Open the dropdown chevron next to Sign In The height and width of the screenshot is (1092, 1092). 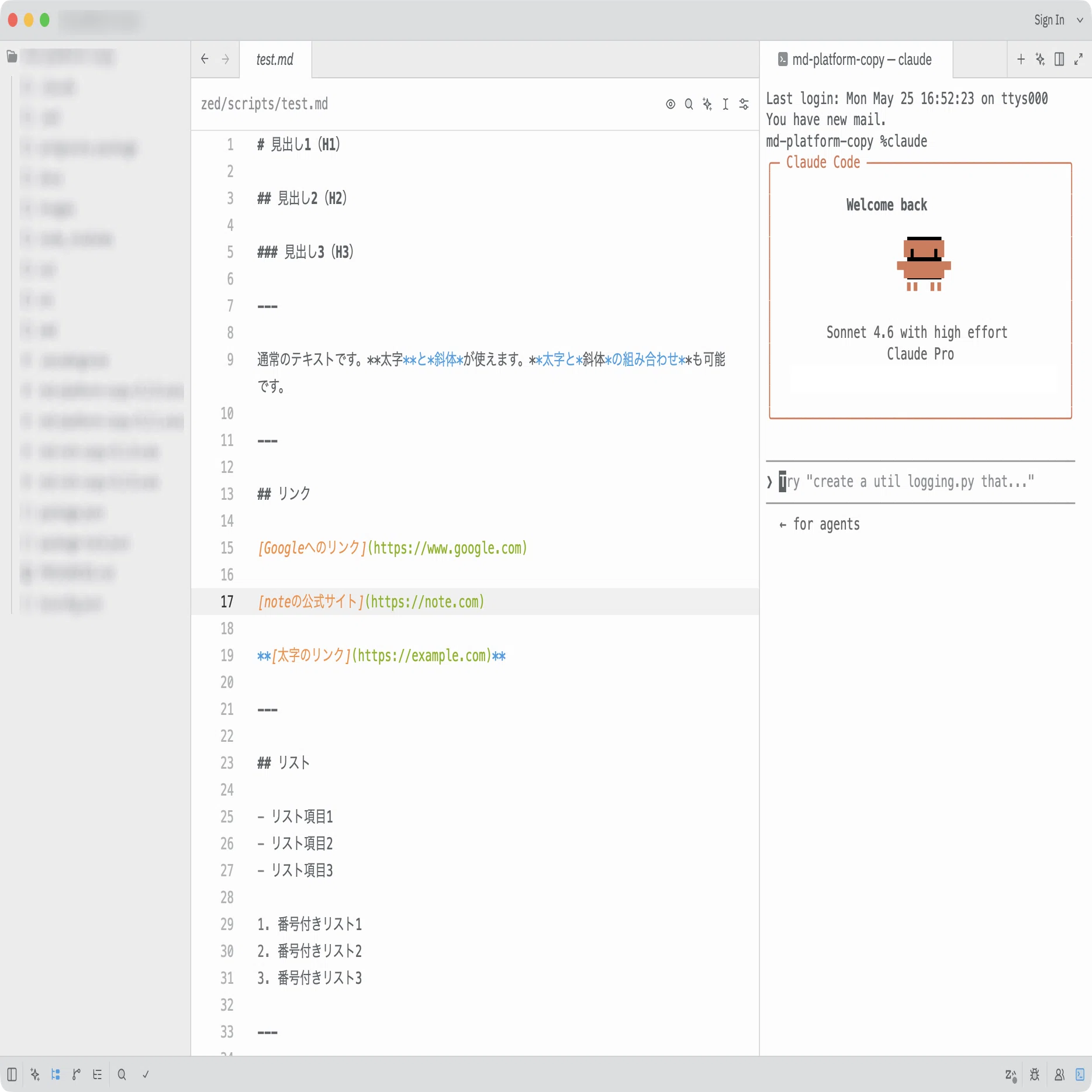[1080, 20]
